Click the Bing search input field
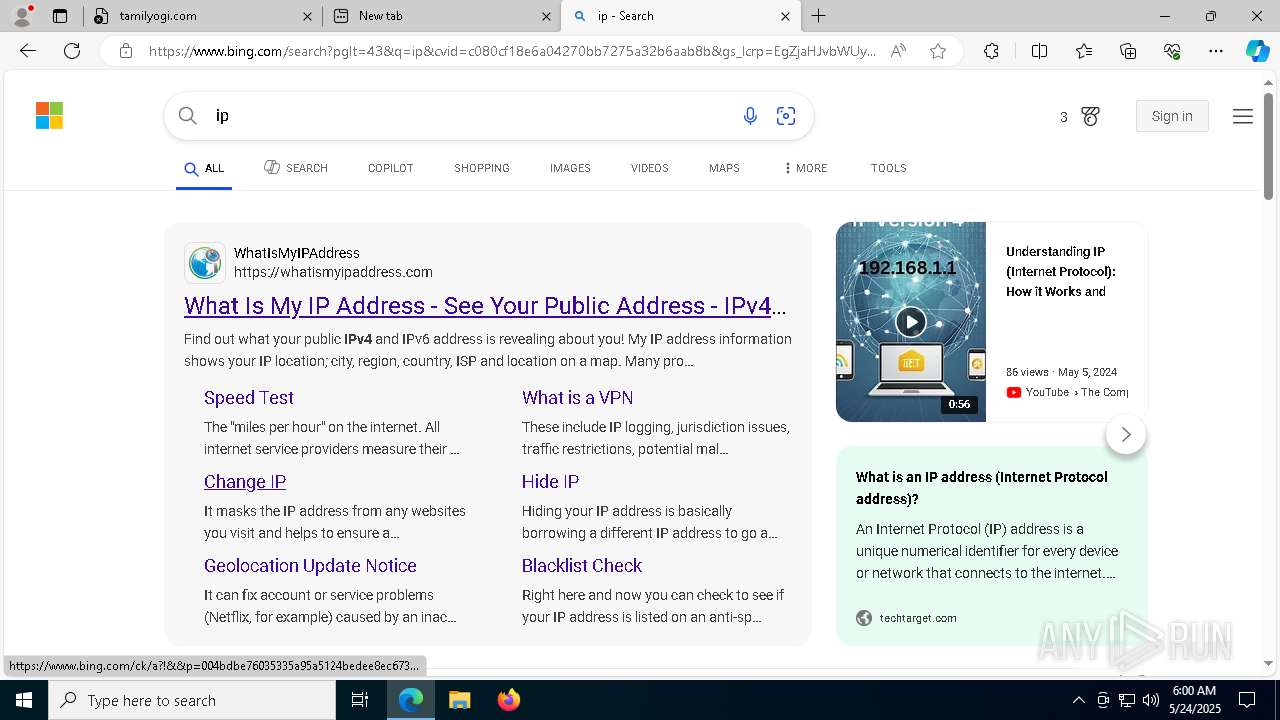The width and height of the screenshot is (1280, 720). [x=470, y=116]
